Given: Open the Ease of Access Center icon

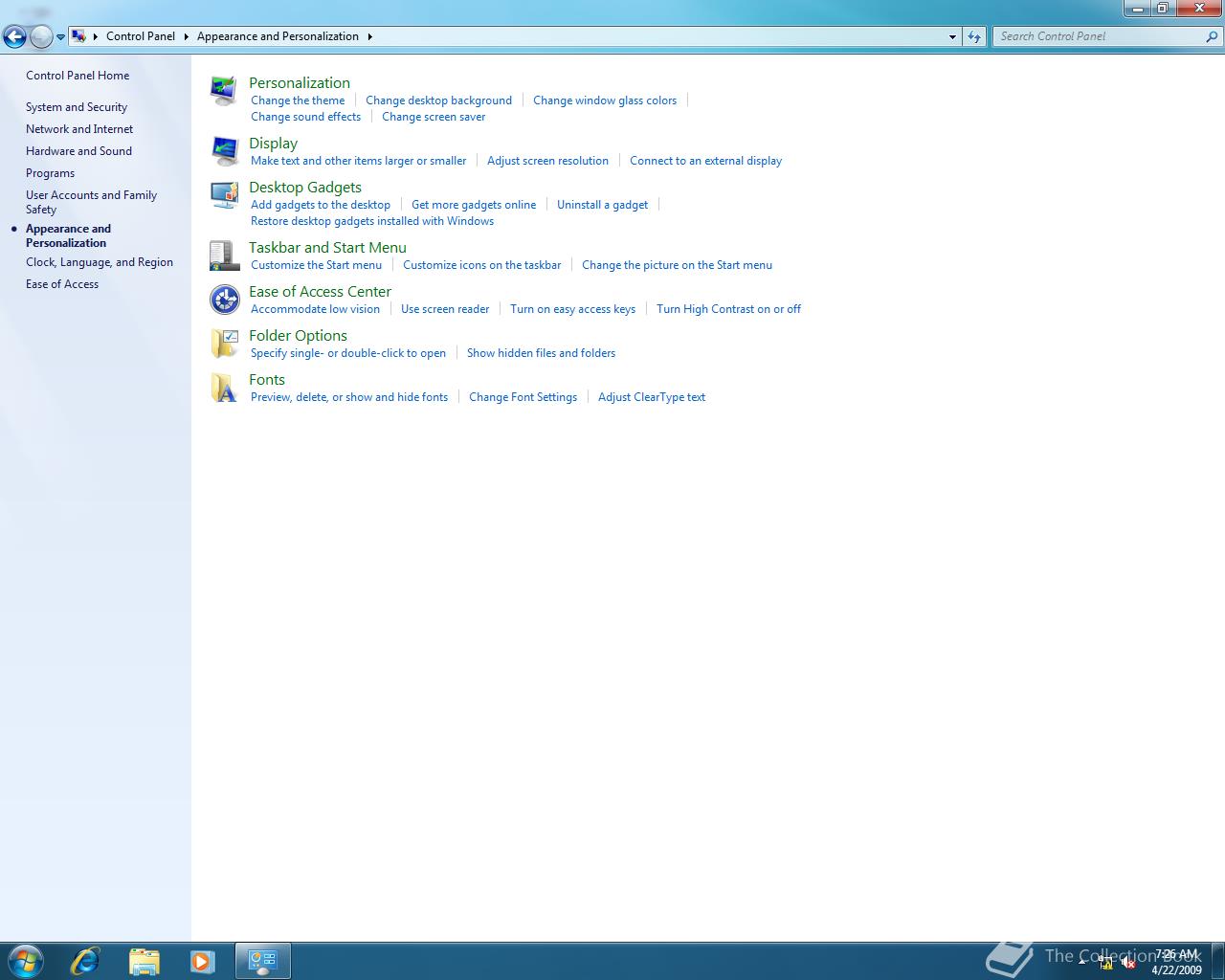Looking at the screenshot, I should (224, 300).
